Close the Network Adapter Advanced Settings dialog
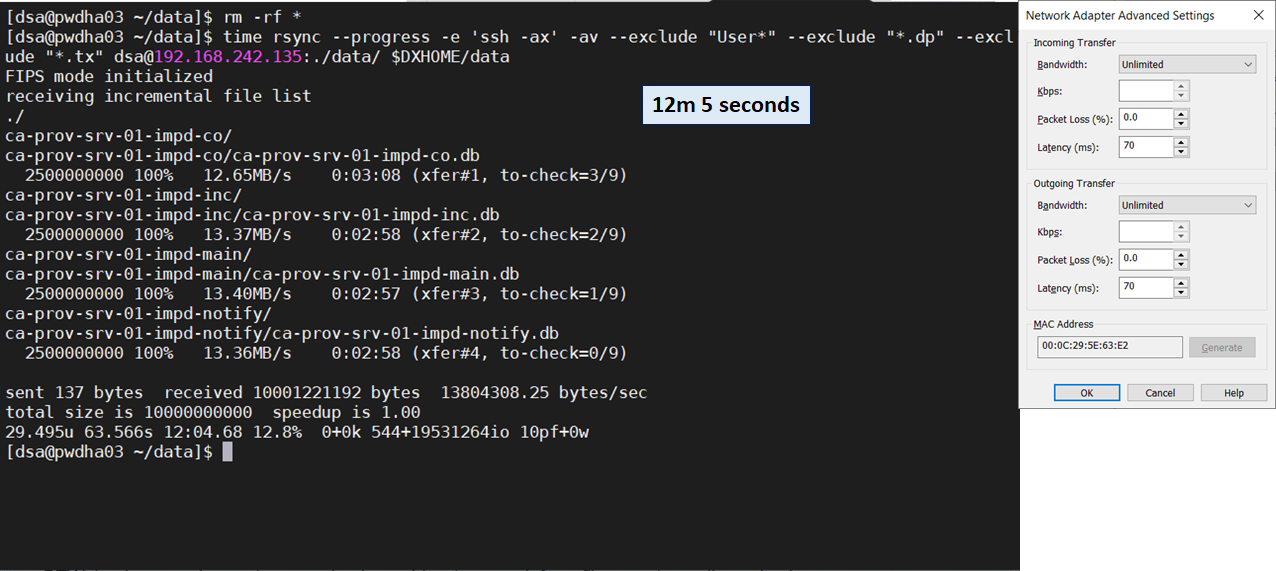The image size is (1276, 571). coord(1257,15)
